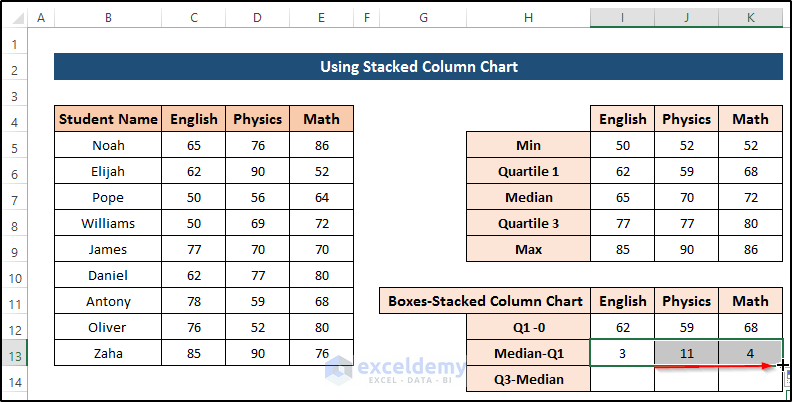Click the autofill options icon near K14

[787, 380]
